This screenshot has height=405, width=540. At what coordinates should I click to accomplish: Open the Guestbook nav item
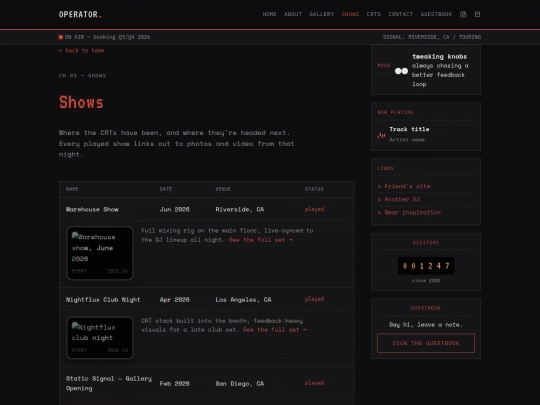point(436,14)
